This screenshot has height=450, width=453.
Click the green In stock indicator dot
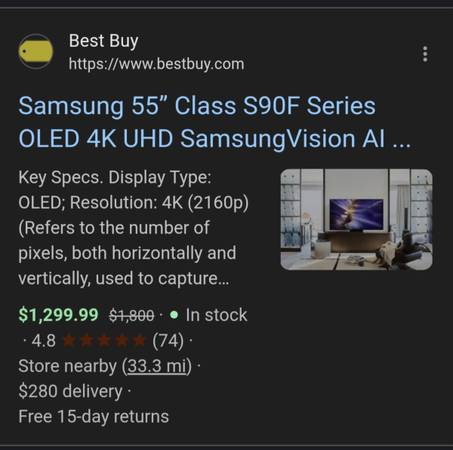pos(174,315)
